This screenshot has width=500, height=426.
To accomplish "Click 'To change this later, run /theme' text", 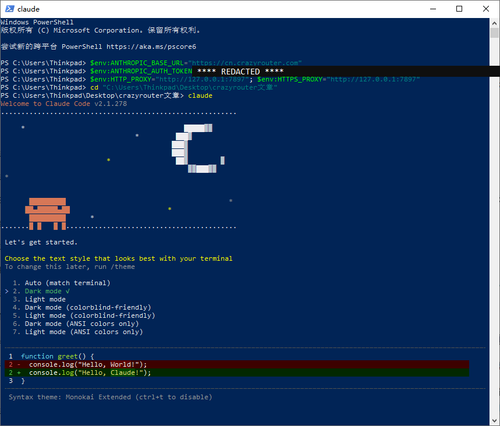I will (x=70, y=267).
